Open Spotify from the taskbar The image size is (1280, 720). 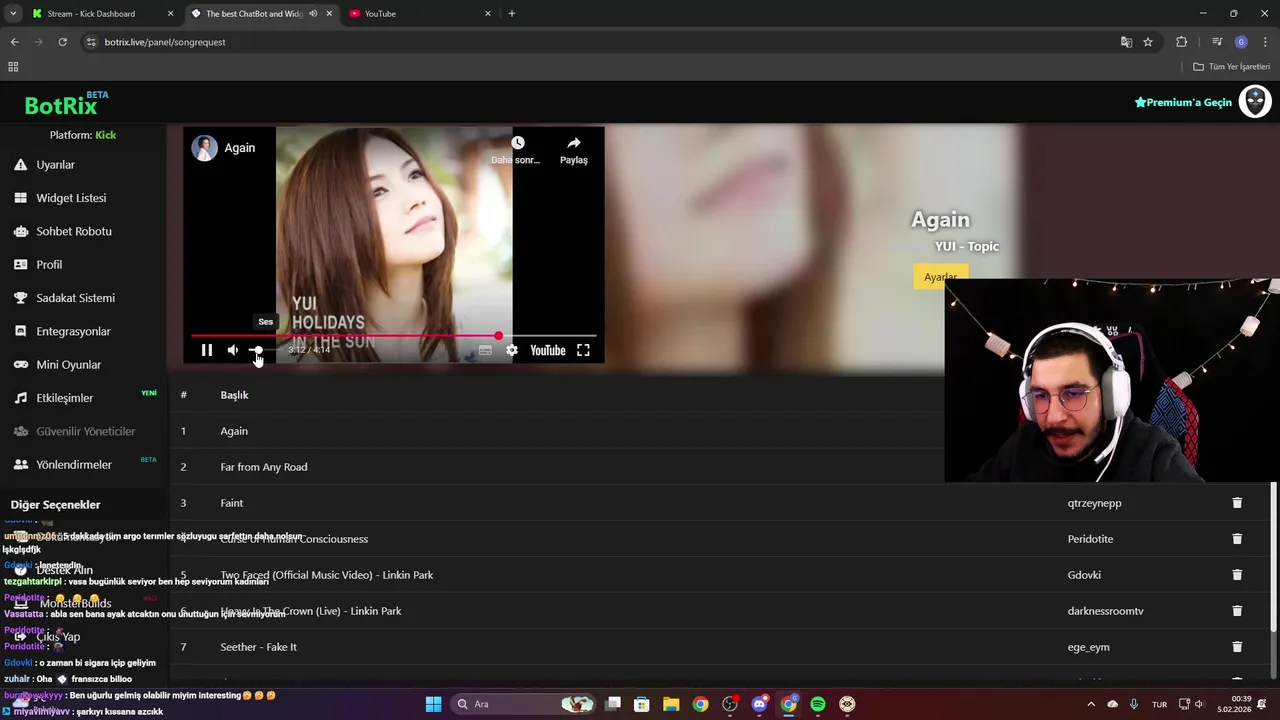pyautogui.click(x=818, y=704)
